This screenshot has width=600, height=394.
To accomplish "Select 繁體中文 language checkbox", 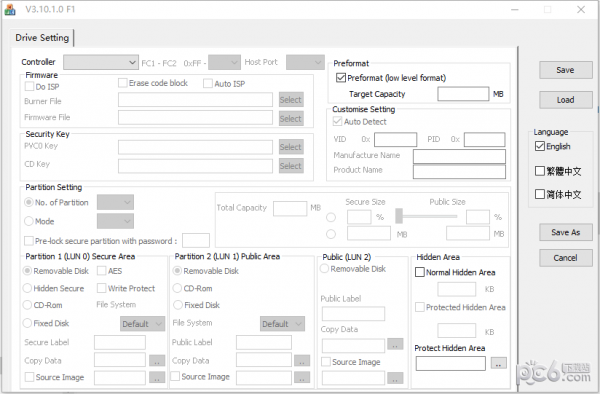I will point(540,171).
